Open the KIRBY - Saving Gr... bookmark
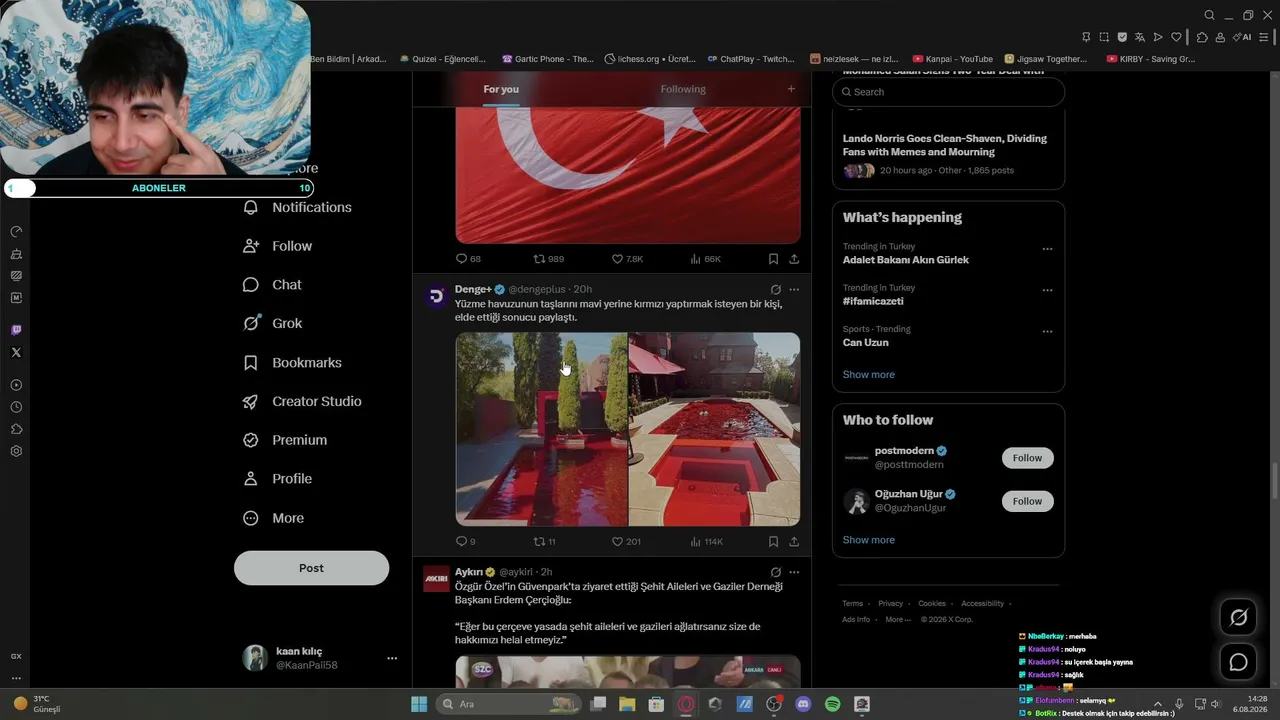This screenshot has height=720, width=1280. [x=1151, y=59]
